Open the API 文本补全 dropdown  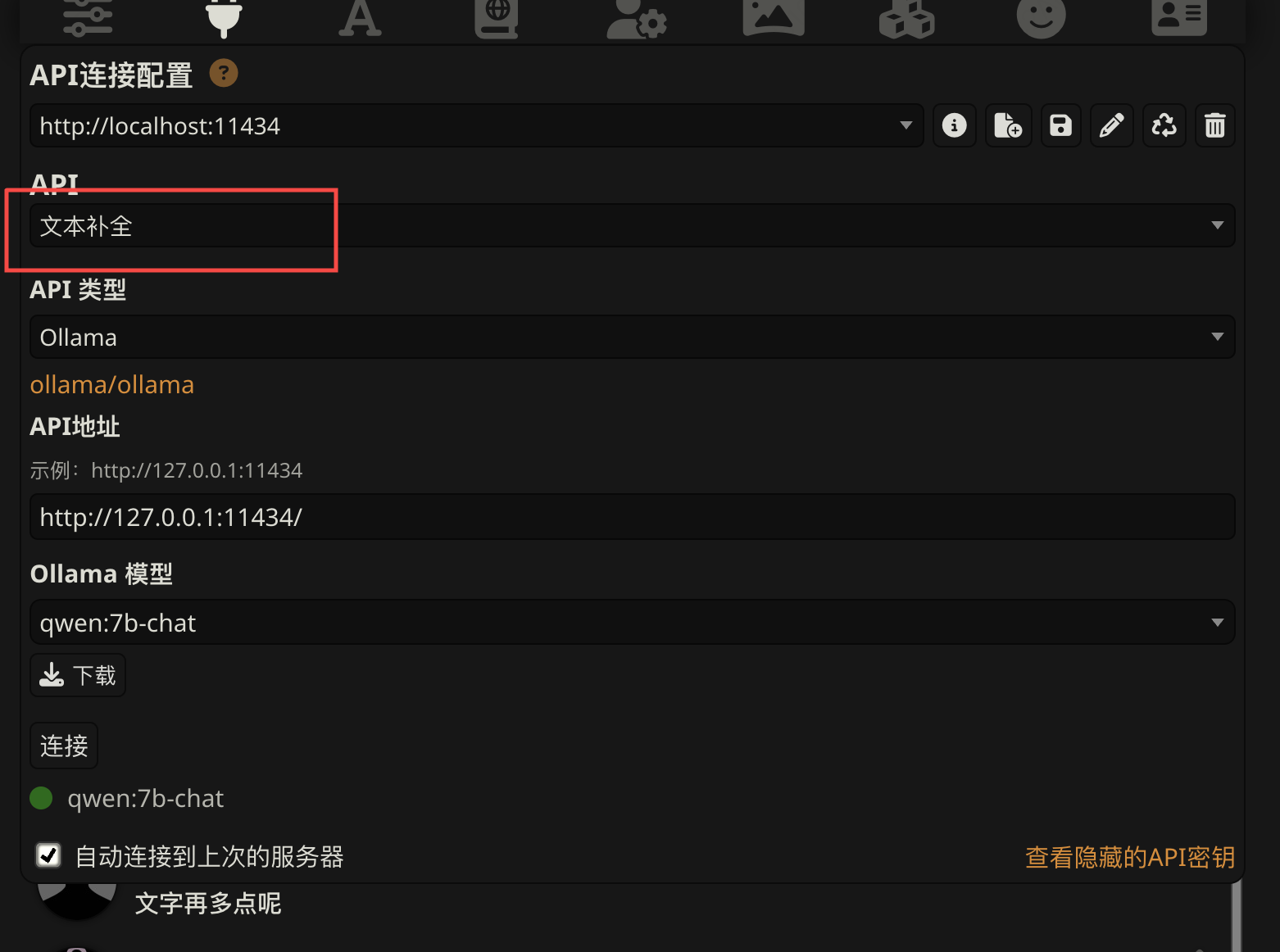coord(633,225)
